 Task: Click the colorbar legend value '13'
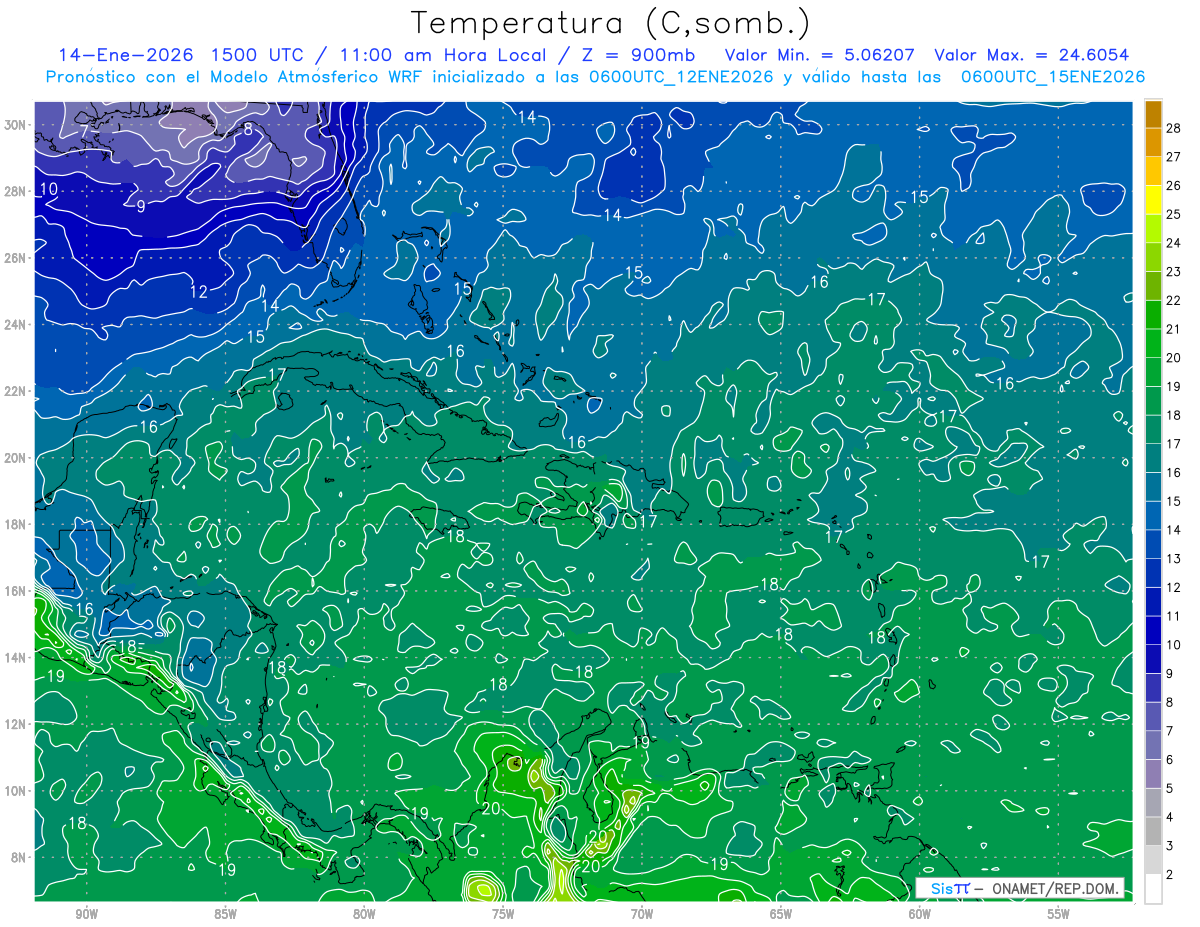coord(1174,558)
